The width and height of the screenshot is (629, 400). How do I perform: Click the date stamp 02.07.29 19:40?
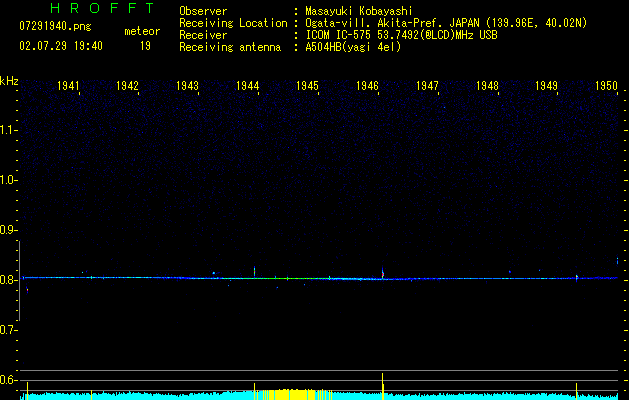(61, 46)
